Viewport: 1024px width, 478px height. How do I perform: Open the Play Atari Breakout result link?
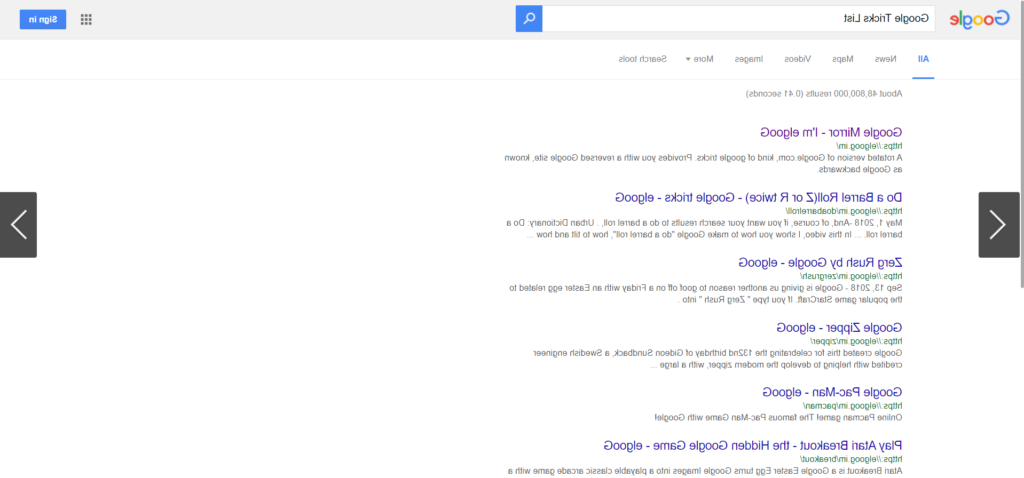click(753, 445)
